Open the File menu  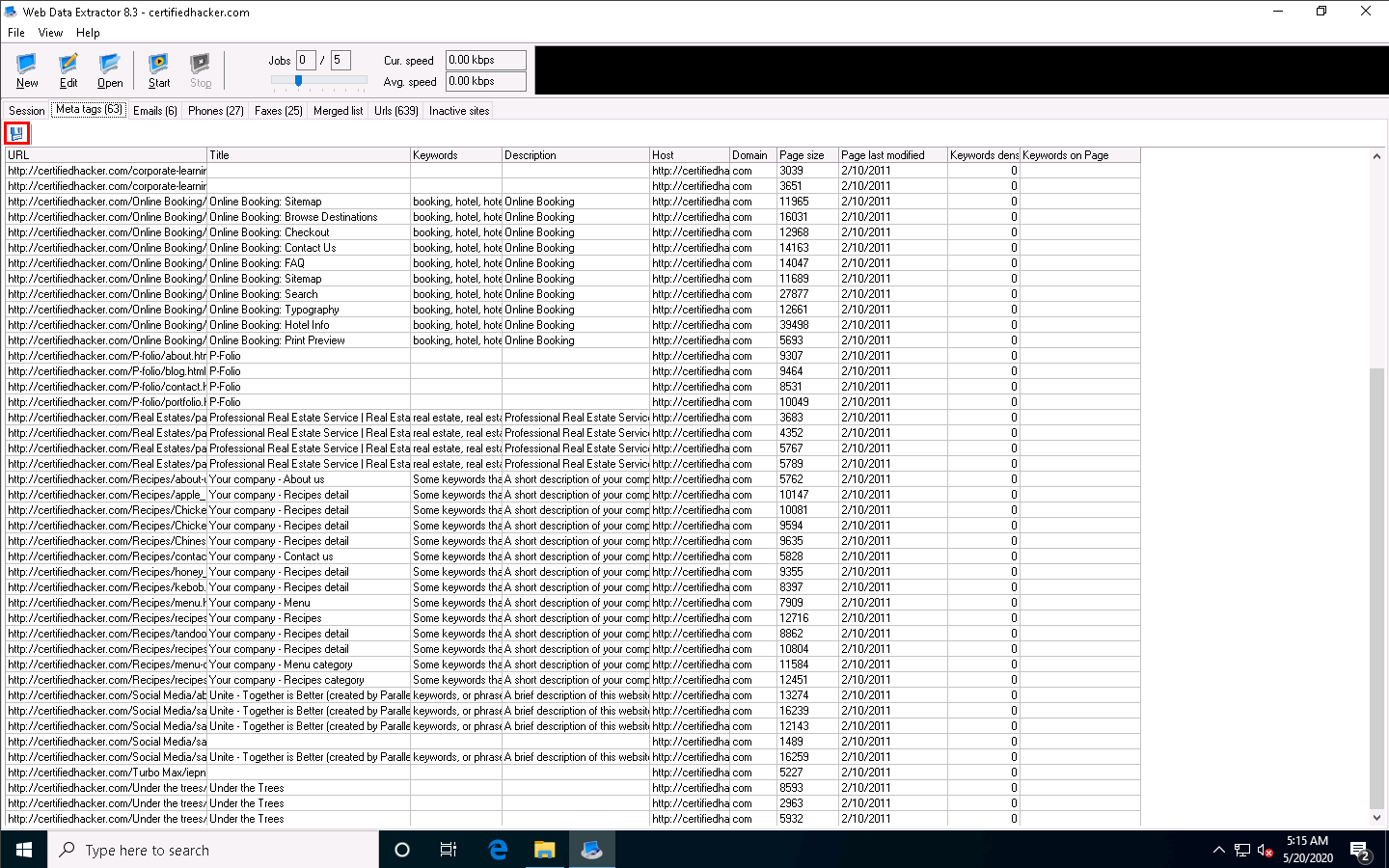point(16,33)
